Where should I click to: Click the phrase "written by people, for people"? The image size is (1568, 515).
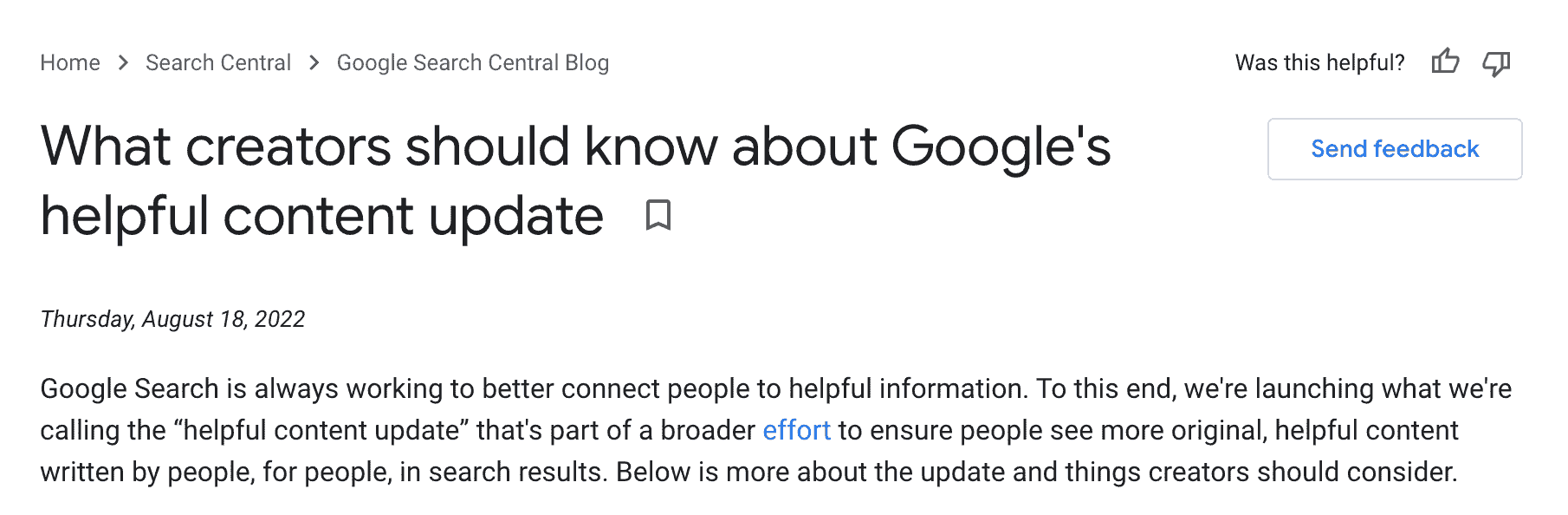[x=216, y=472]
